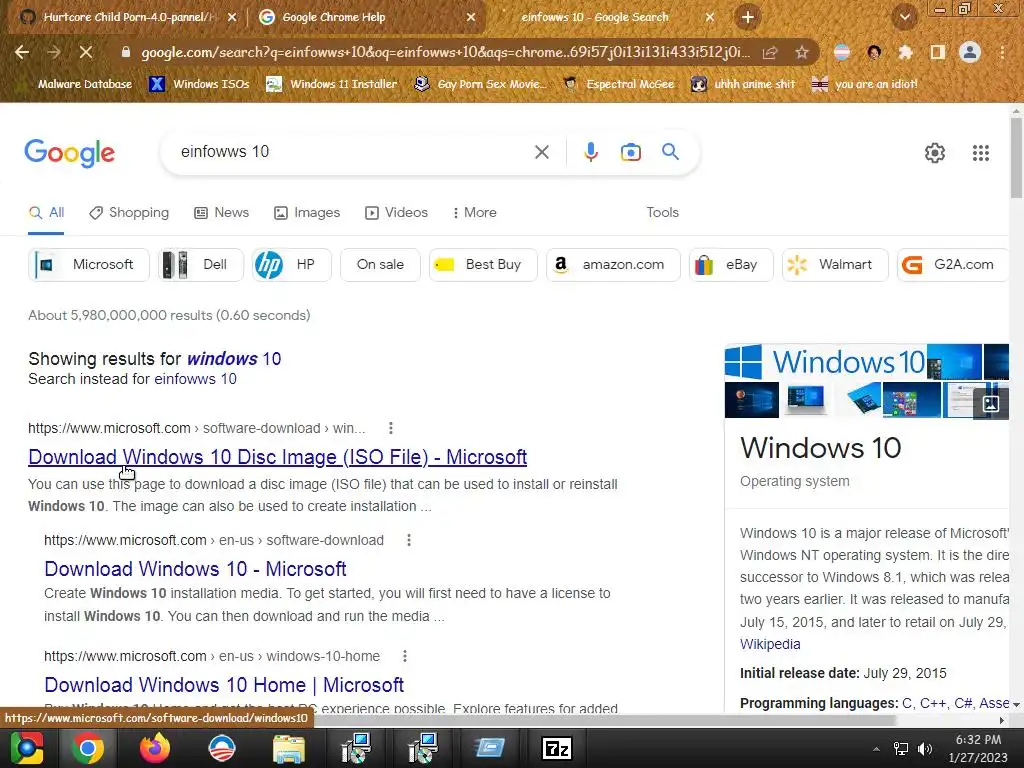
Task: Launch Firefox from the taskbar
Action: 155,748
